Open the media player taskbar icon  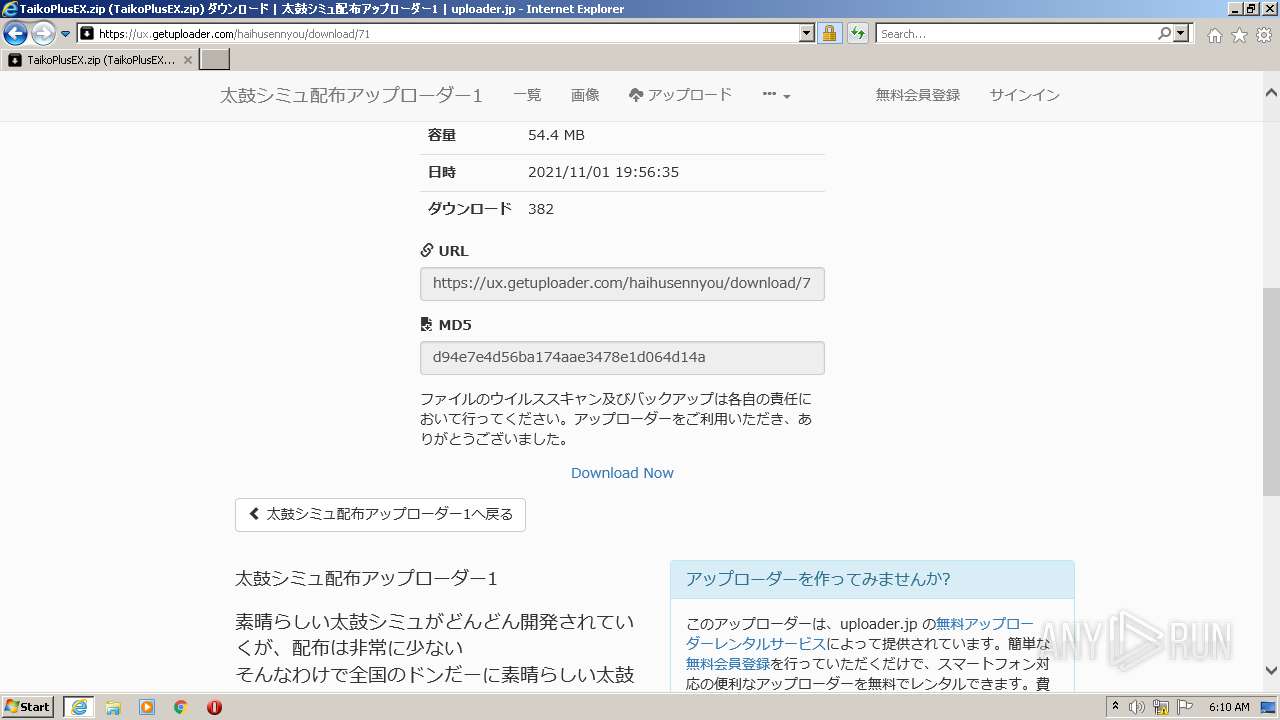[x=147, y=707]
